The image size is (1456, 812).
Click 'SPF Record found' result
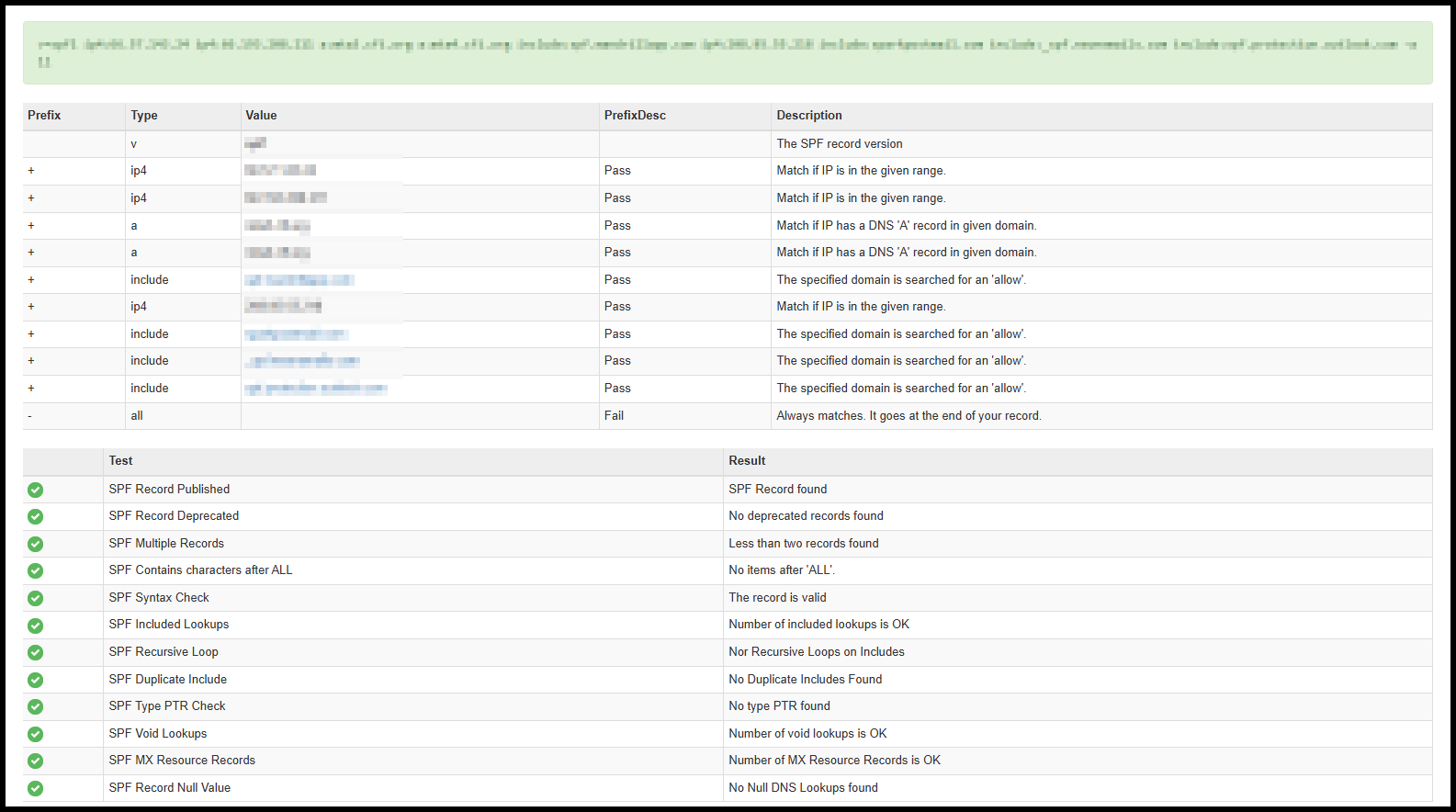coord(778,489)
